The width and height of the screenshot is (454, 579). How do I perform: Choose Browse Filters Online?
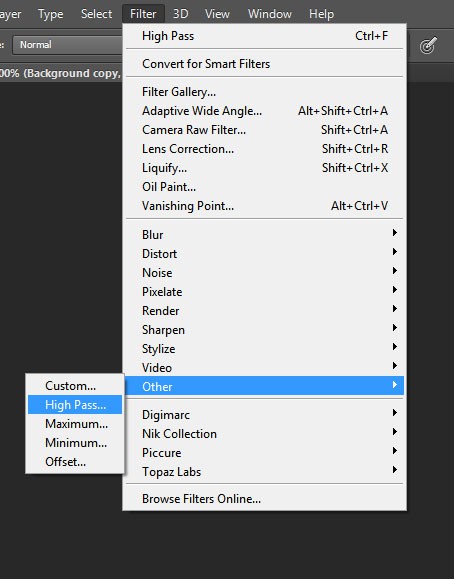point(264,499)
